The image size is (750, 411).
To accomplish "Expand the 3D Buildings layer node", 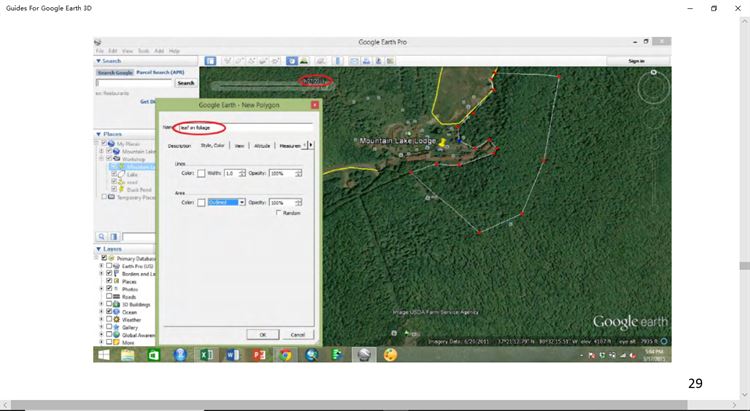I will click(101, 304).
